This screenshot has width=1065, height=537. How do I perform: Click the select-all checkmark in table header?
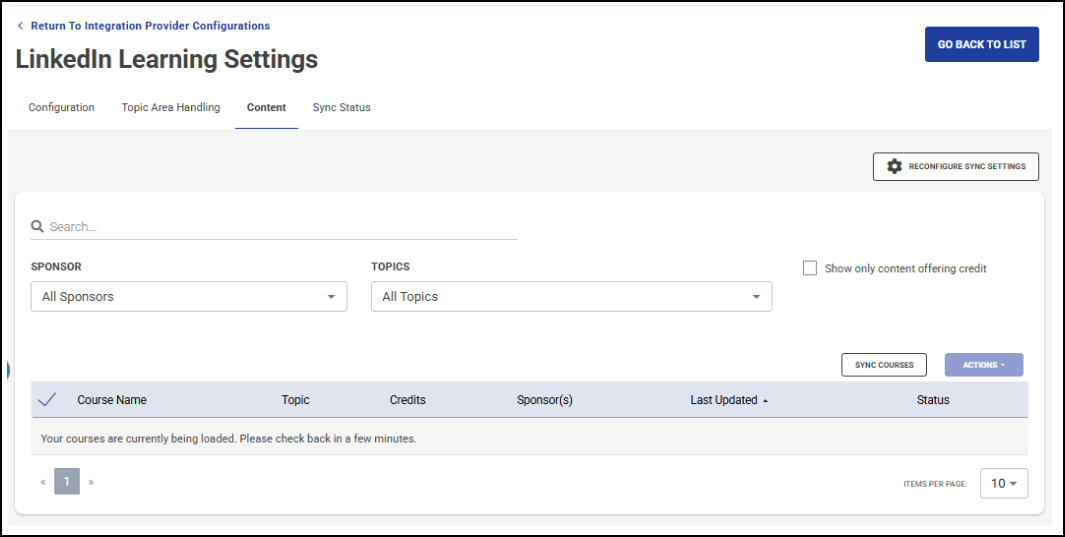[46, 400]
